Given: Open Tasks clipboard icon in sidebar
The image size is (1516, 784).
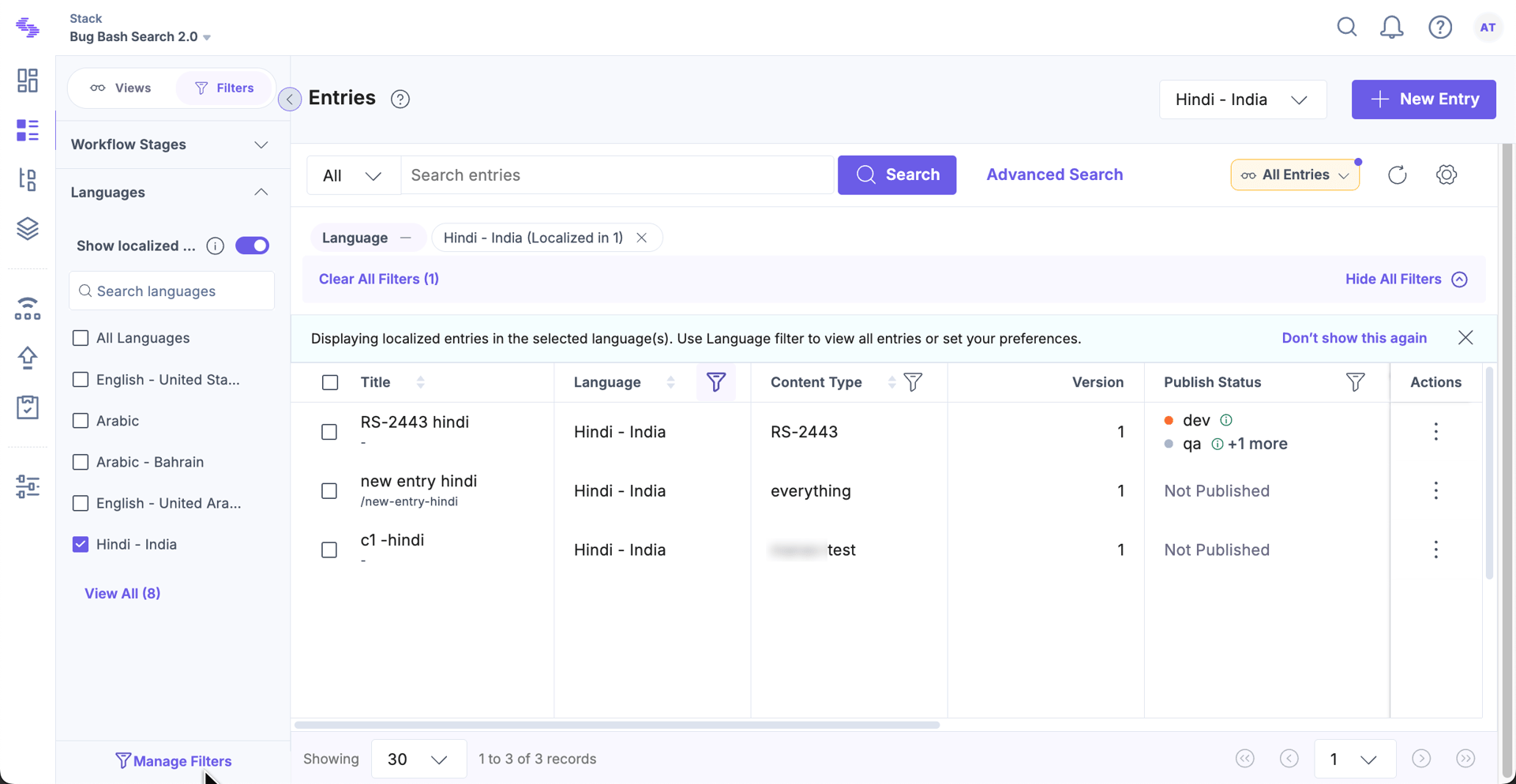Looking at the screenshot, I should [x=28, y=407].
